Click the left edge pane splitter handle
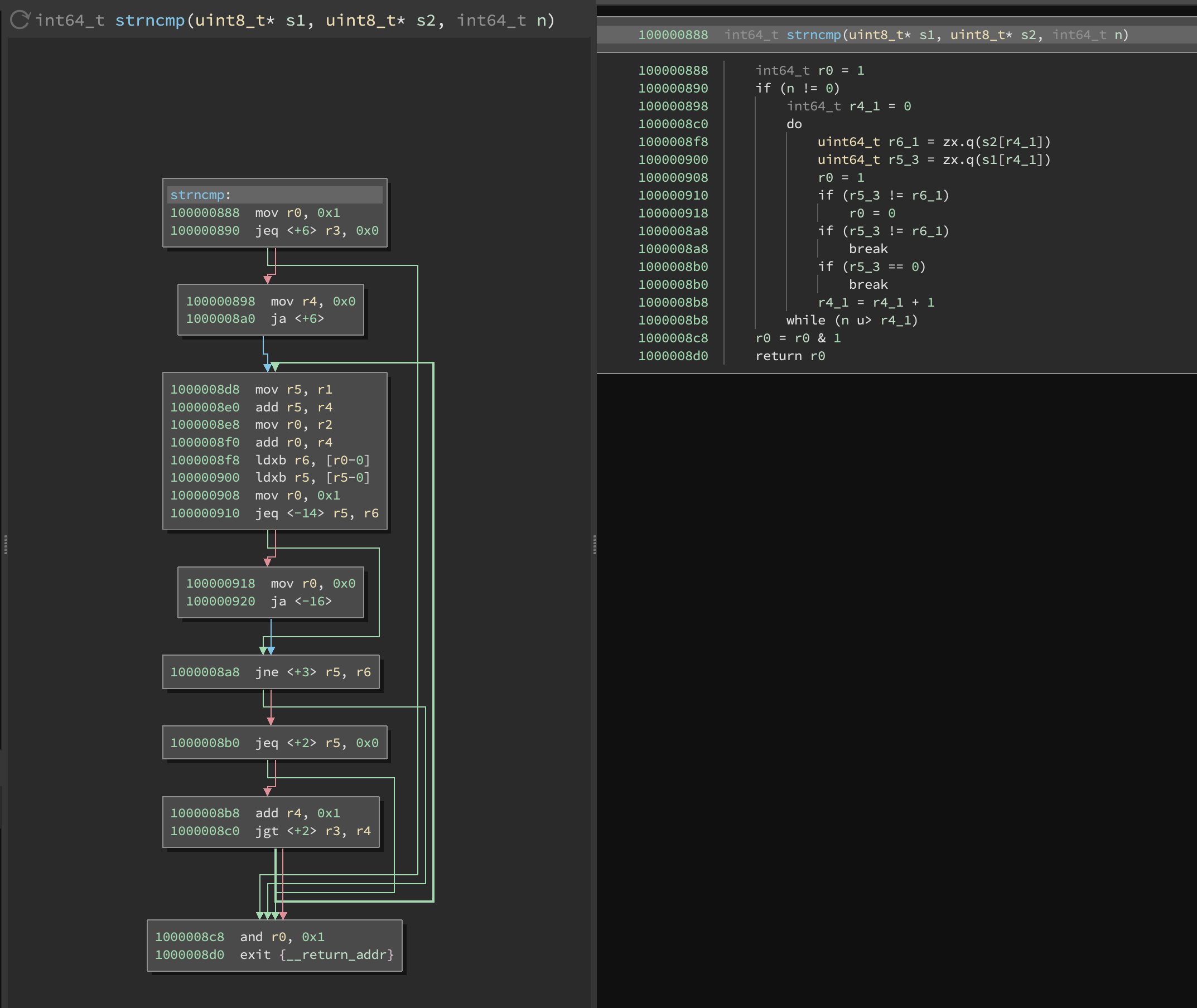The height and width of the screenshot is (1008, 1197). [x=5, y=545]
